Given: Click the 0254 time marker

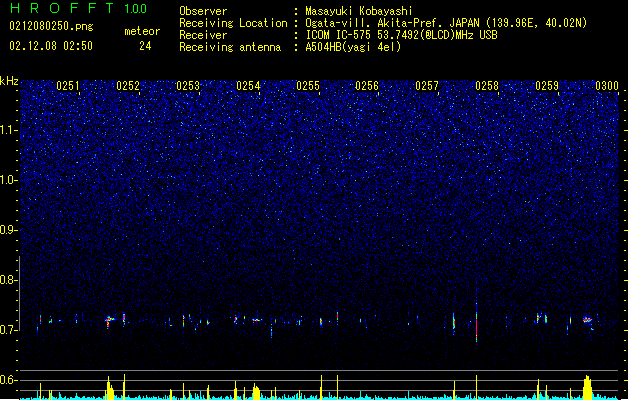Looking at the screenshot, I should pos(248,86).
